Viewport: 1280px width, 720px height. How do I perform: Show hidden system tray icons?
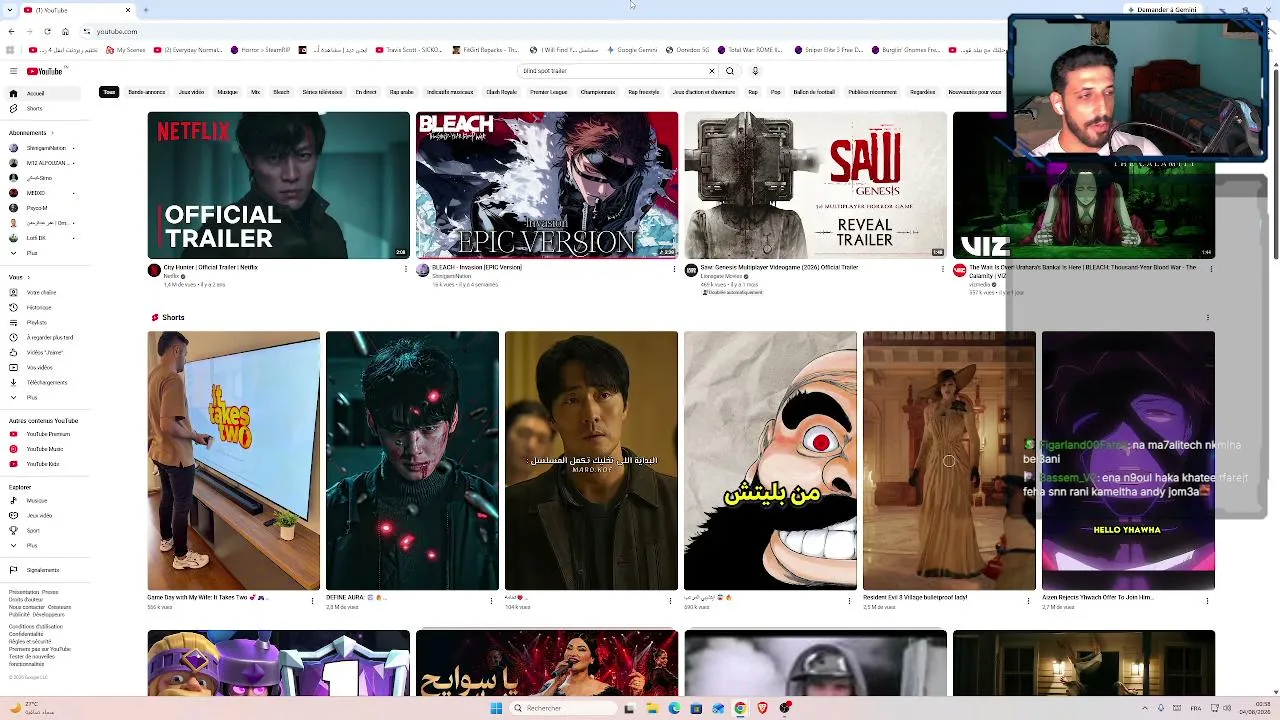[x=1145, y=708]
